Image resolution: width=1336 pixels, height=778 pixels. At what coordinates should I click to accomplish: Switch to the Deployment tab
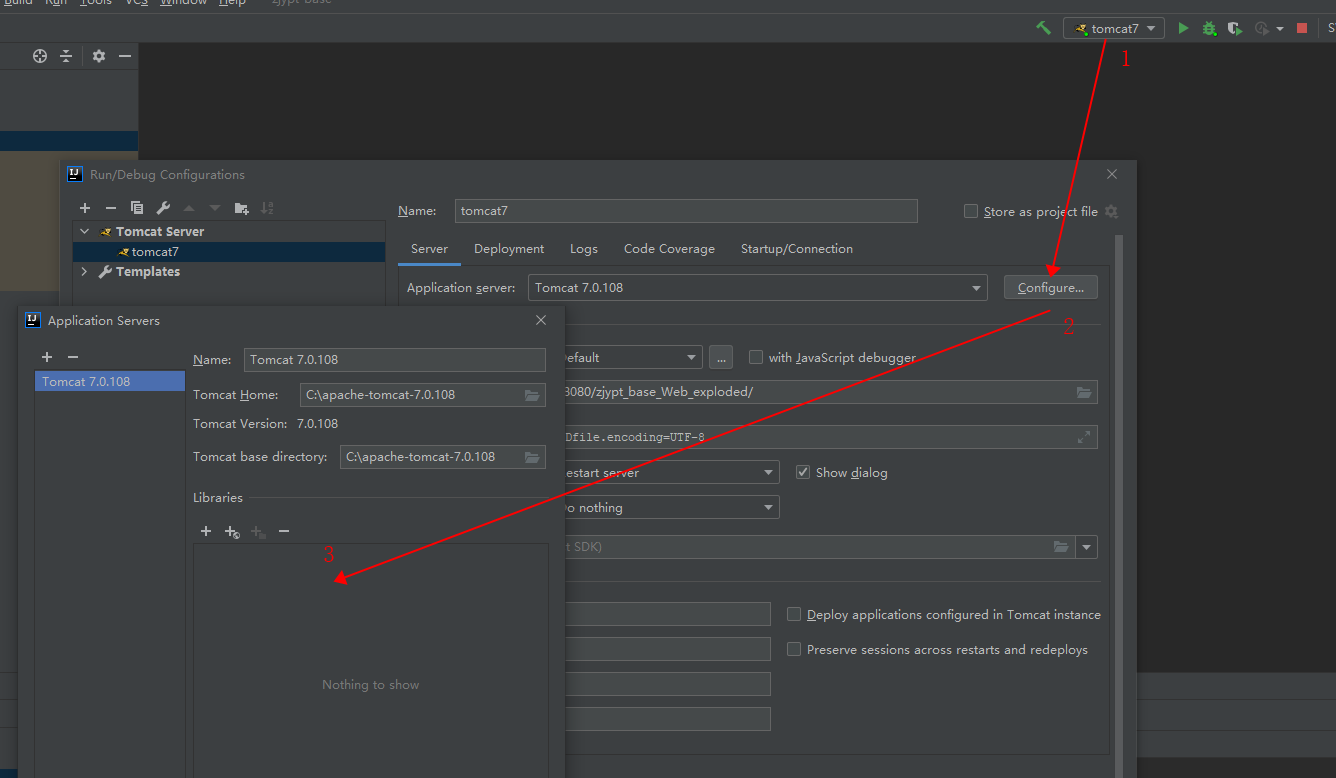point(509,249)
